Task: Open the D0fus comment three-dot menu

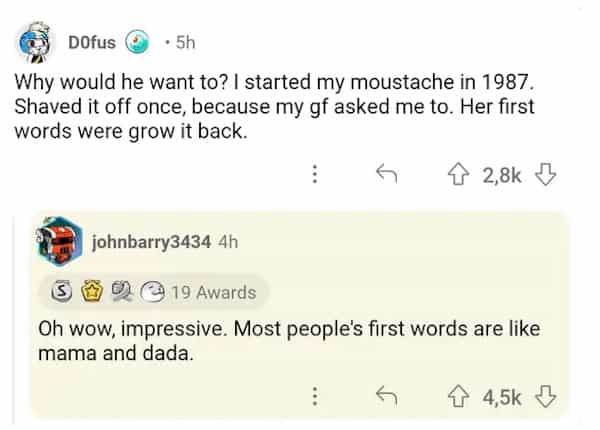Action: 315,174
